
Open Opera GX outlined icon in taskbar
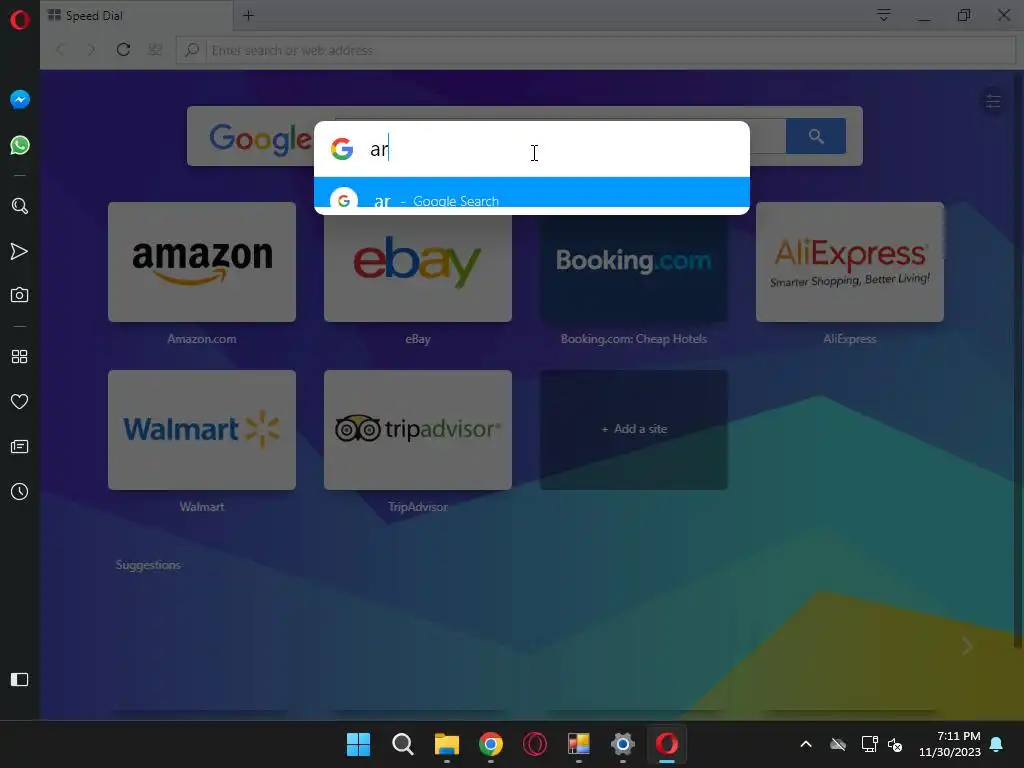[x=535, y=744]
